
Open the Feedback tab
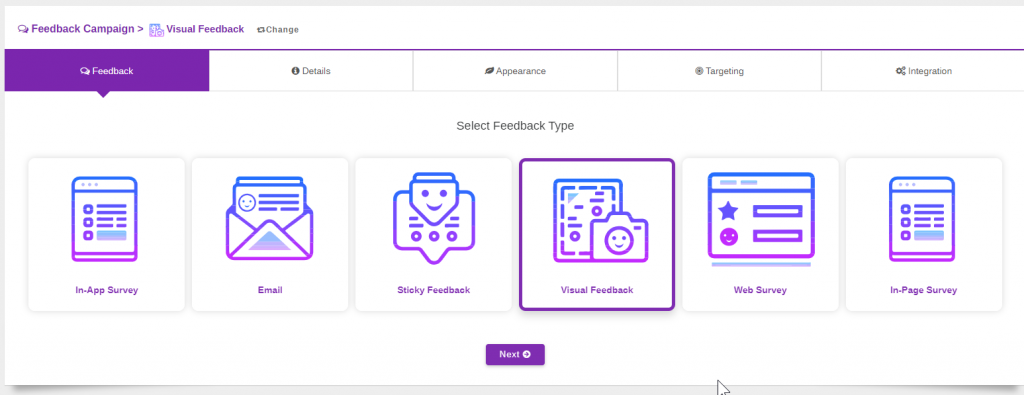[106, 71]
